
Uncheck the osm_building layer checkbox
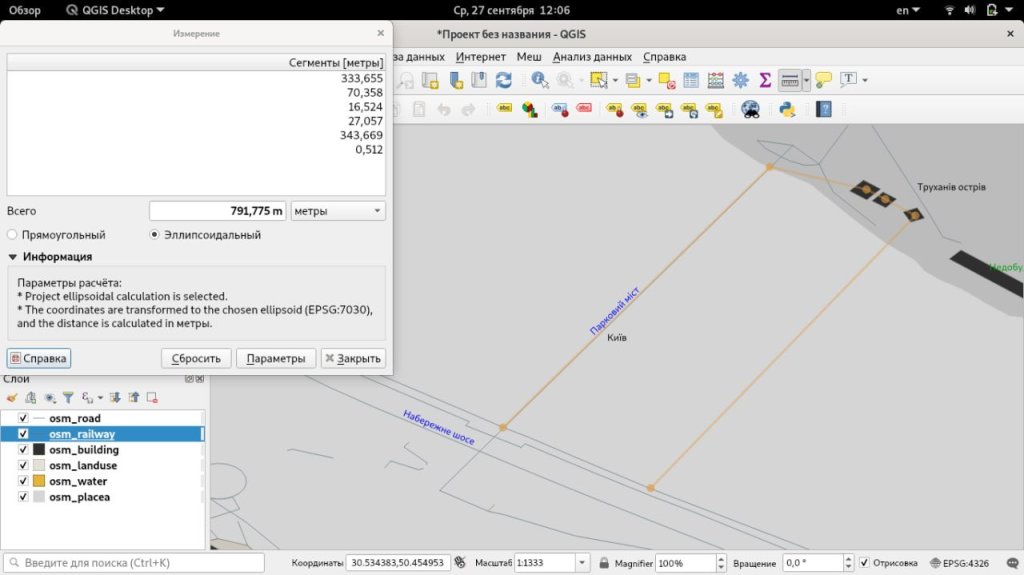point(23,450)
